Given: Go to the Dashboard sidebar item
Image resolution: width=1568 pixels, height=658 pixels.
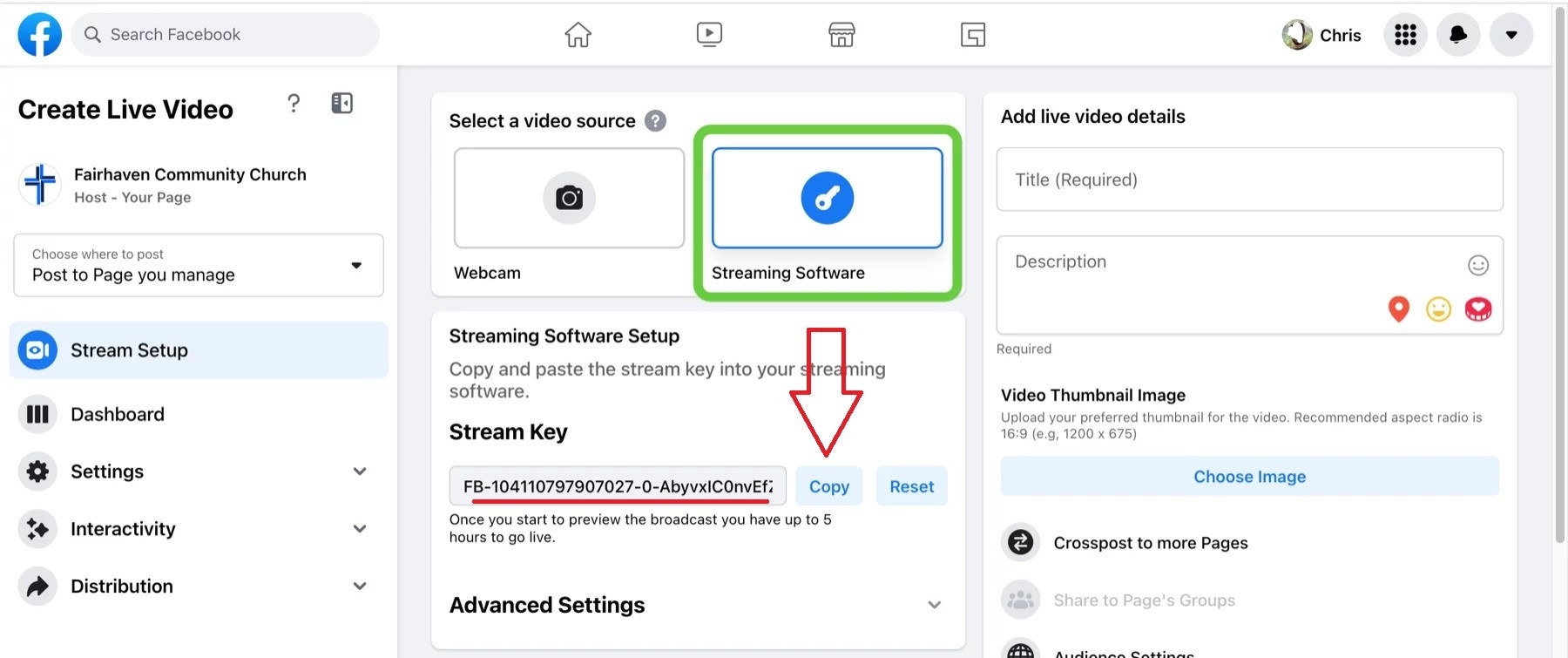Looking at the screenshot, I should (x=118, y=414).
